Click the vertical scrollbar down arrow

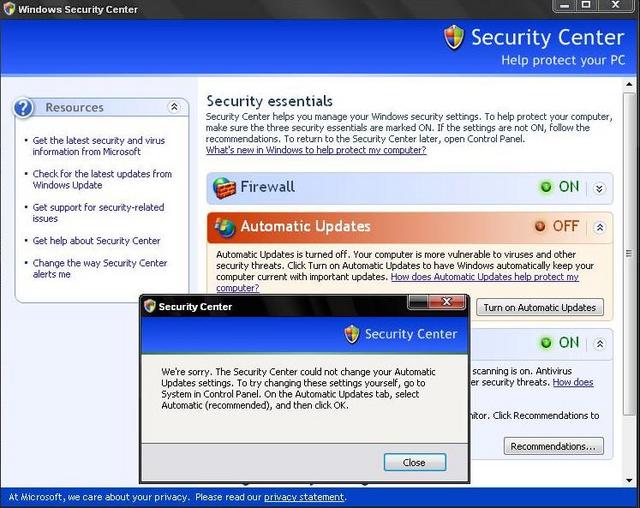coord(629,480)
